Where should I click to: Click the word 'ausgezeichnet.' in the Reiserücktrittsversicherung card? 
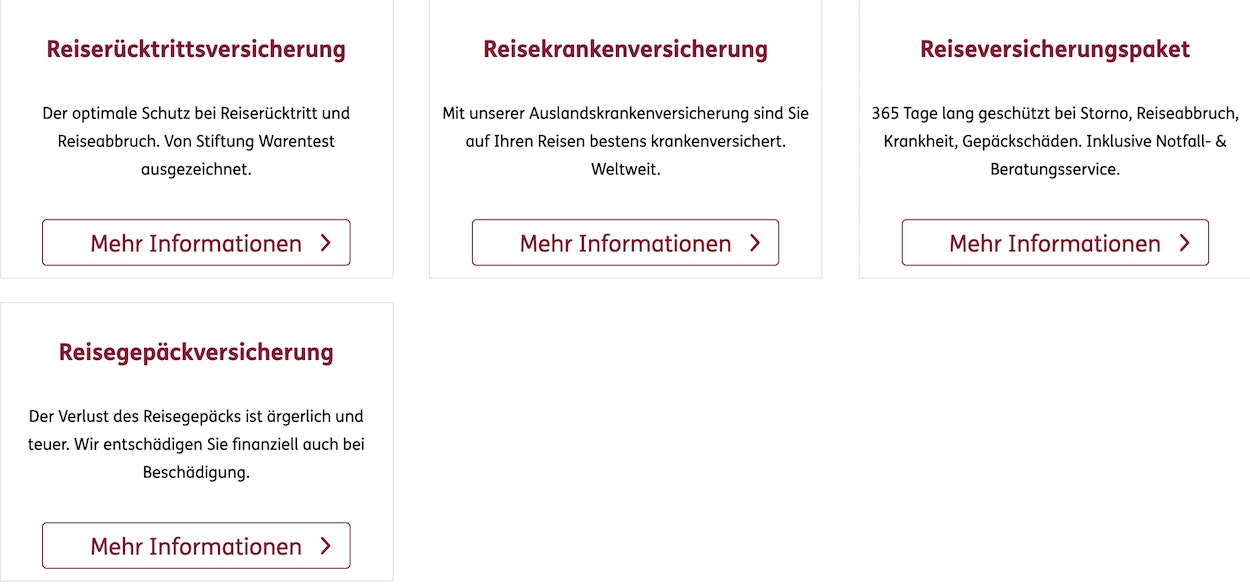[196, 169]
